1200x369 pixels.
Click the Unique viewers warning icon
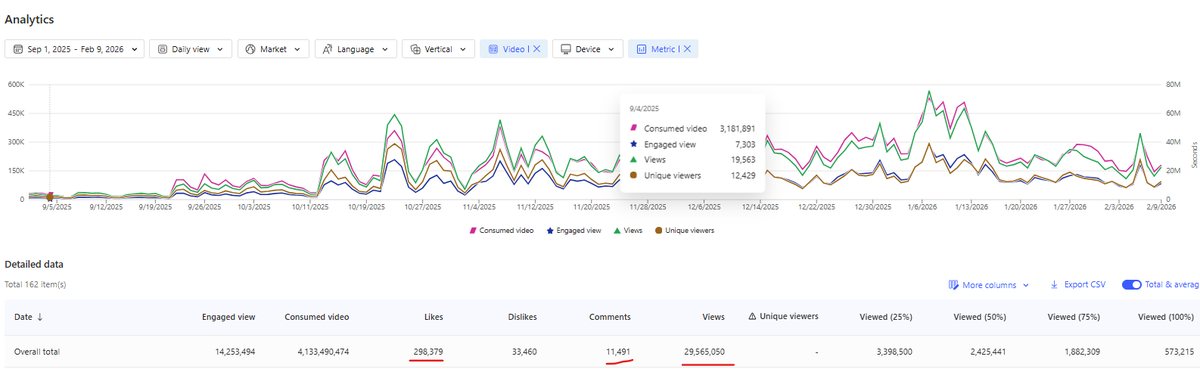[753, 316]
